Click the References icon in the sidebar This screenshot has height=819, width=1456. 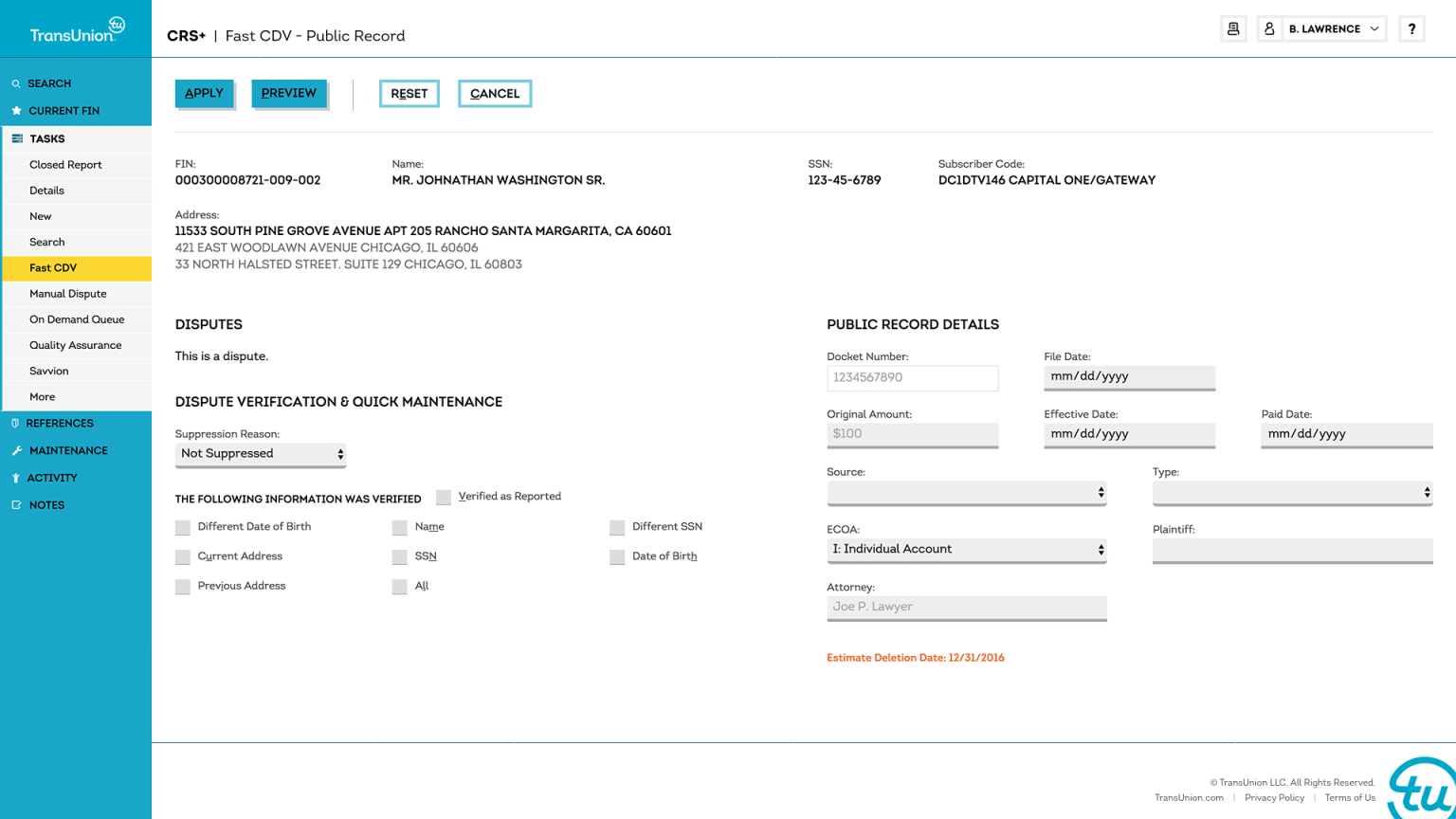15,424
